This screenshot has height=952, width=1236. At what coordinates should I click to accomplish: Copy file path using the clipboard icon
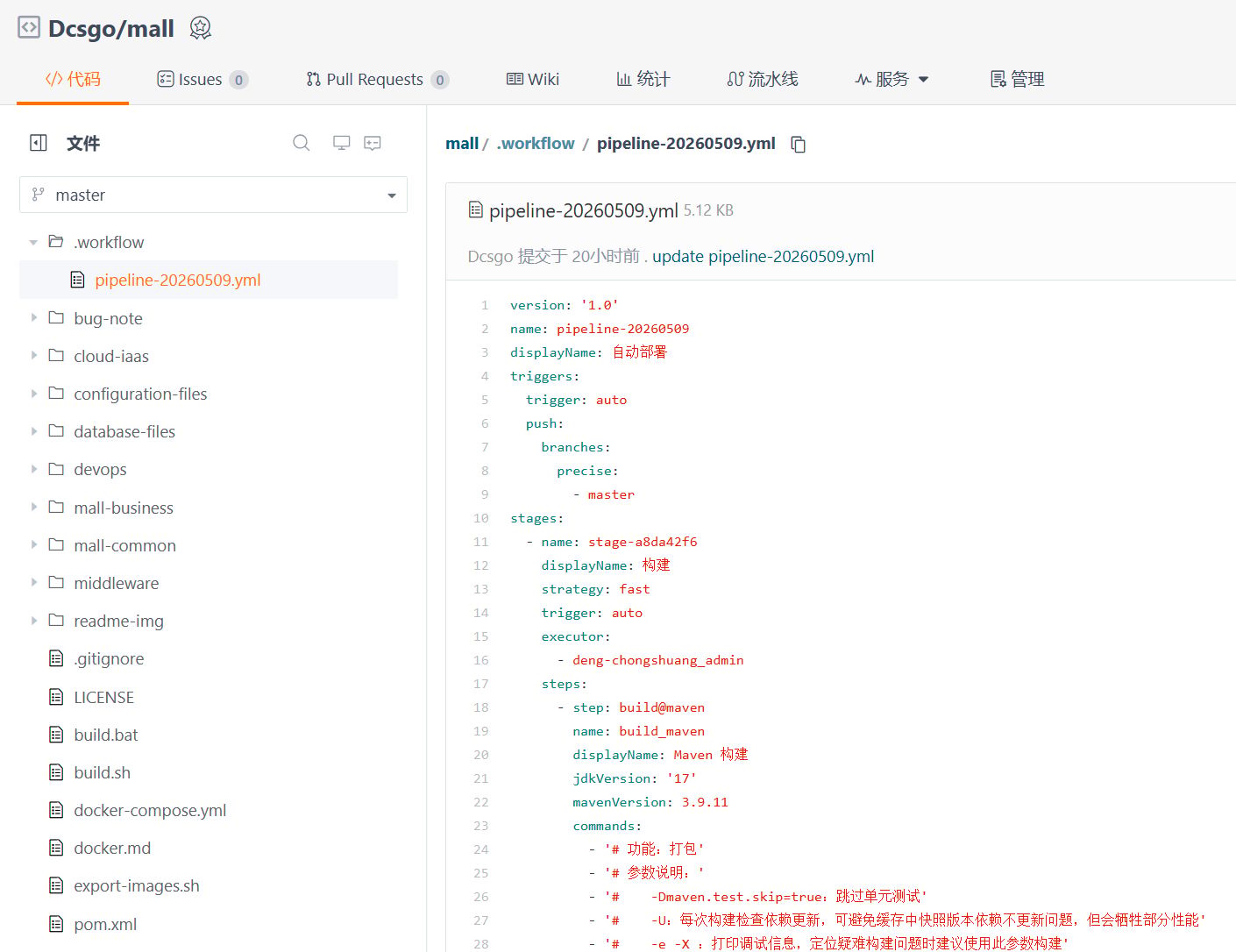(799, 144)
